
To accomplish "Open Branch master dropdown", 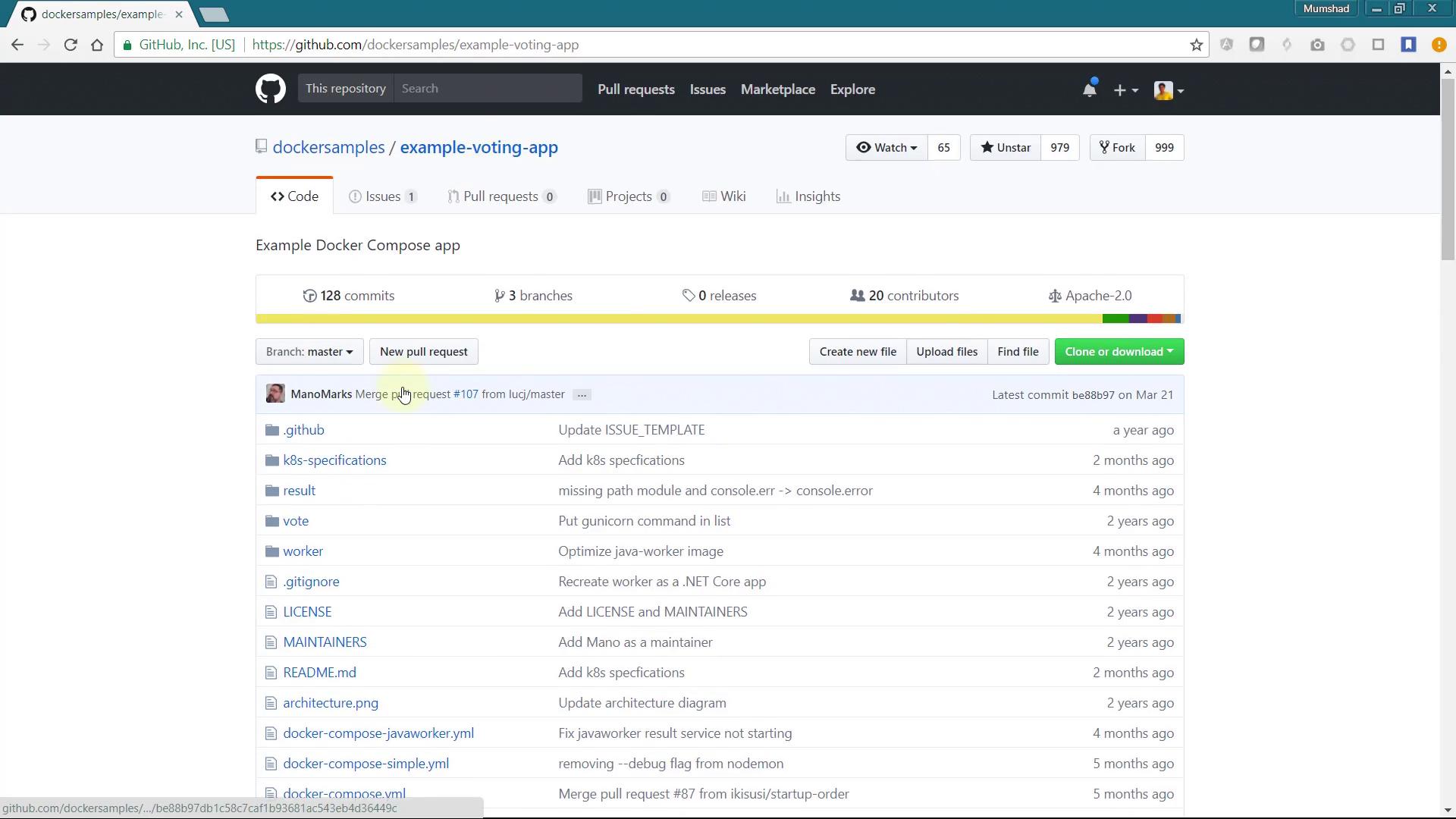I will pos(309,352).
